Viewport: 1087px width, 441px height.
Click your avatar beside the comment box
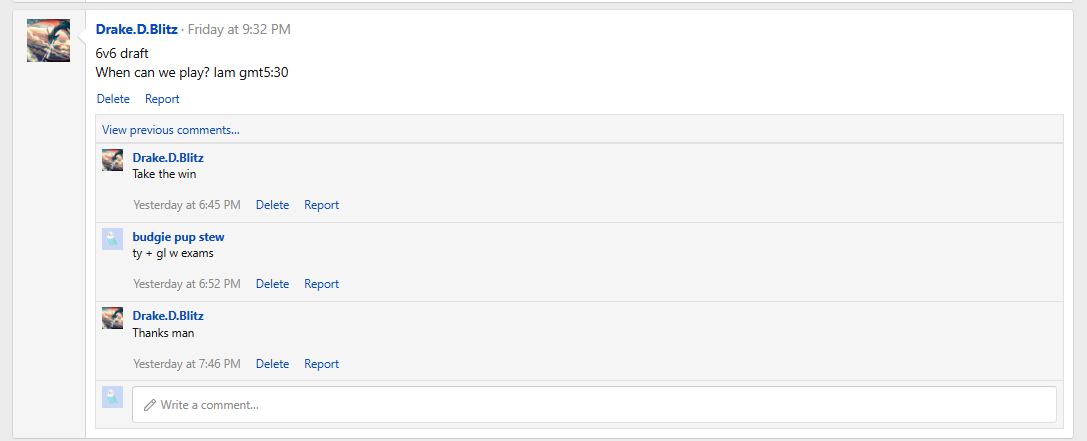point(112,397)
